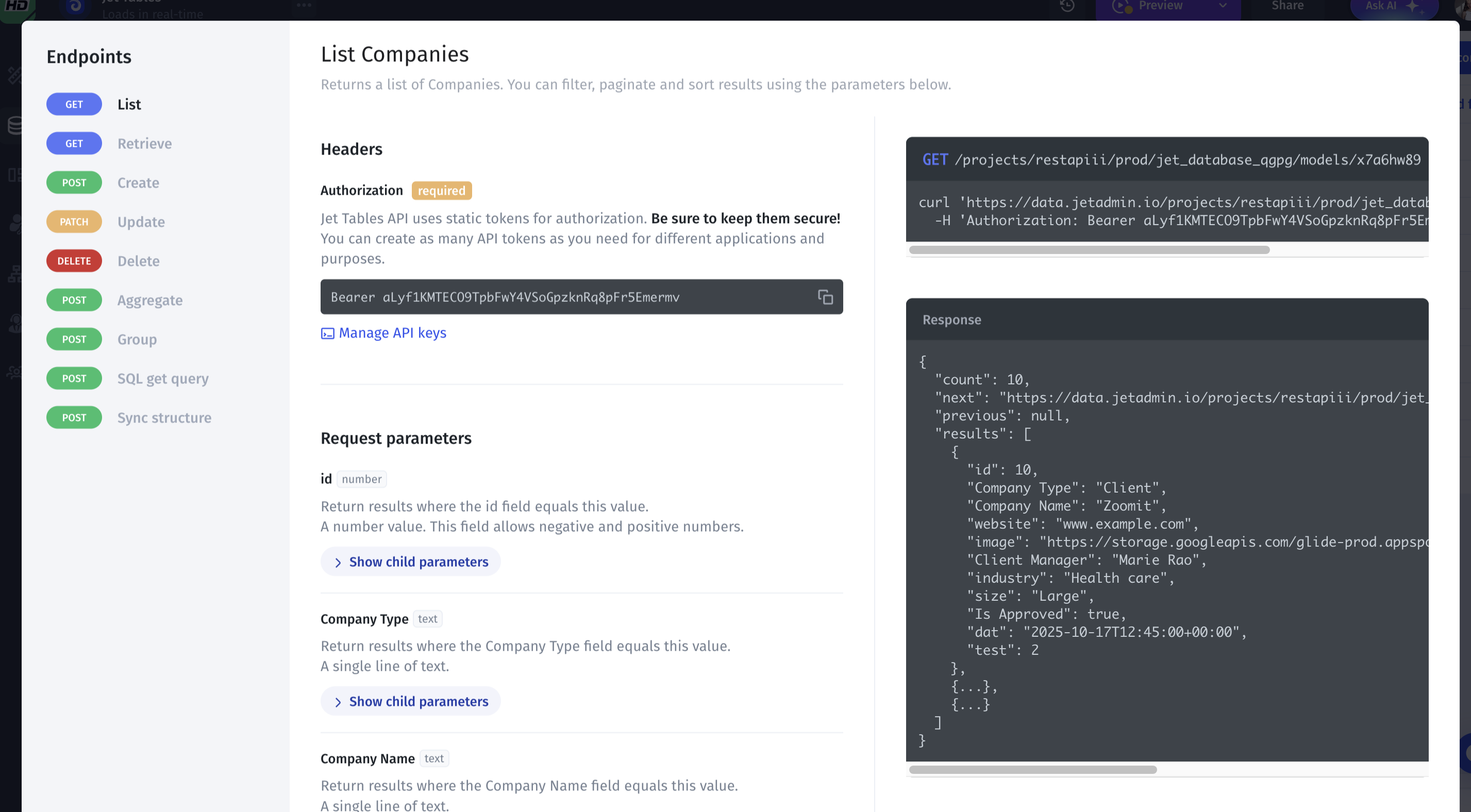Click the Ask AI button
1471x812 pixels.
(1388, 6)
